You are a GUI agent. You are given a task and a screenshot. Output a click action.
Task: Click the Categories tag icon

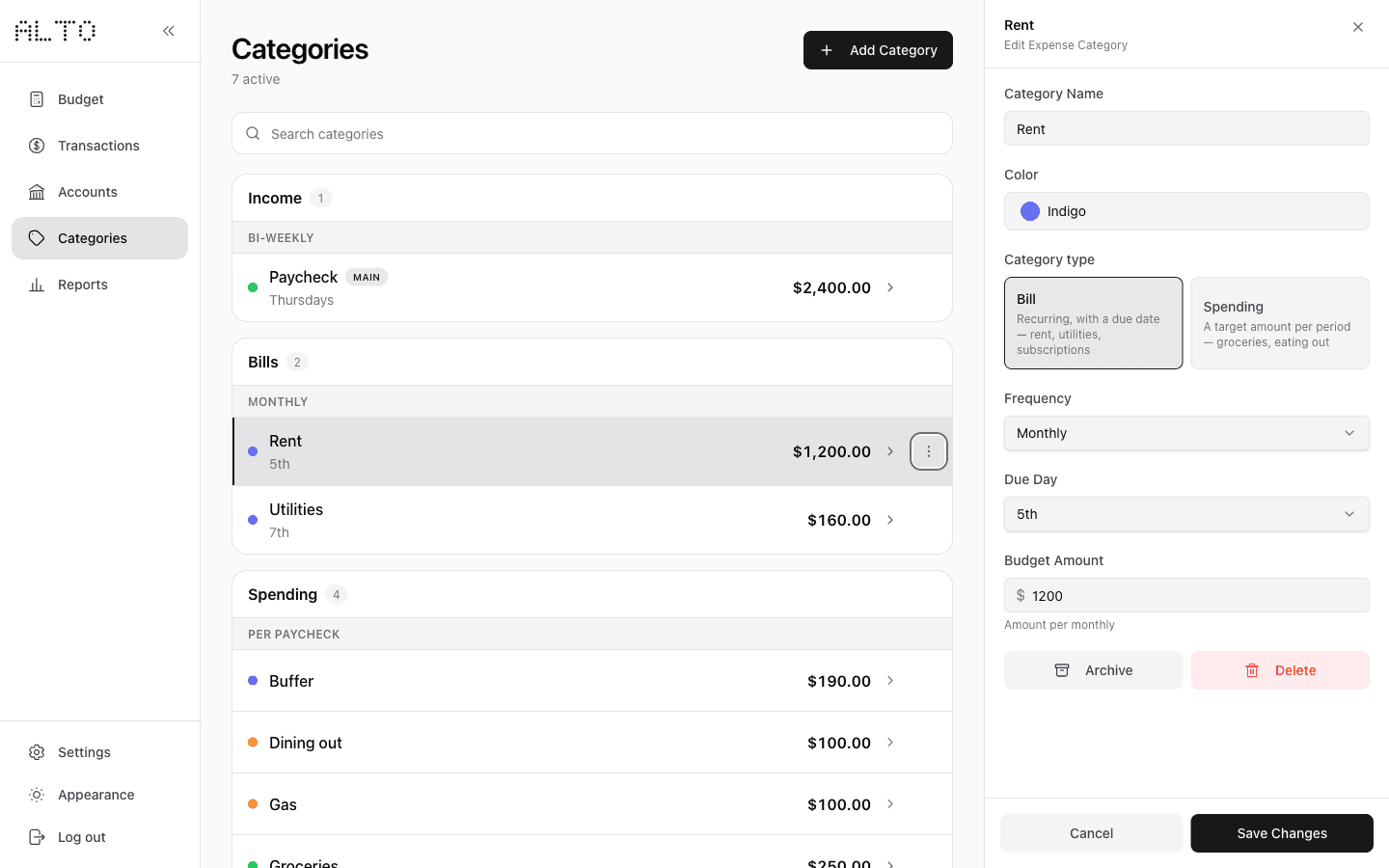pyautogui.click(x=37, y=238)
